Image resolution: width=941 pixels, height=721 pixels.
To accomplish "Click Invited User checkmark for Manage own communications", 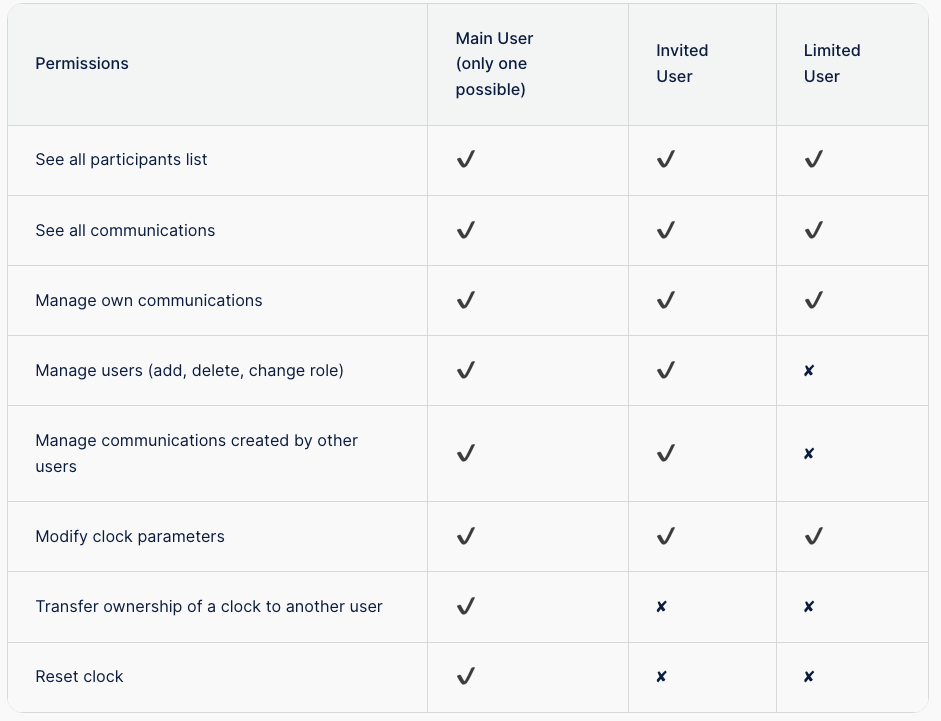I will point(666,300).
